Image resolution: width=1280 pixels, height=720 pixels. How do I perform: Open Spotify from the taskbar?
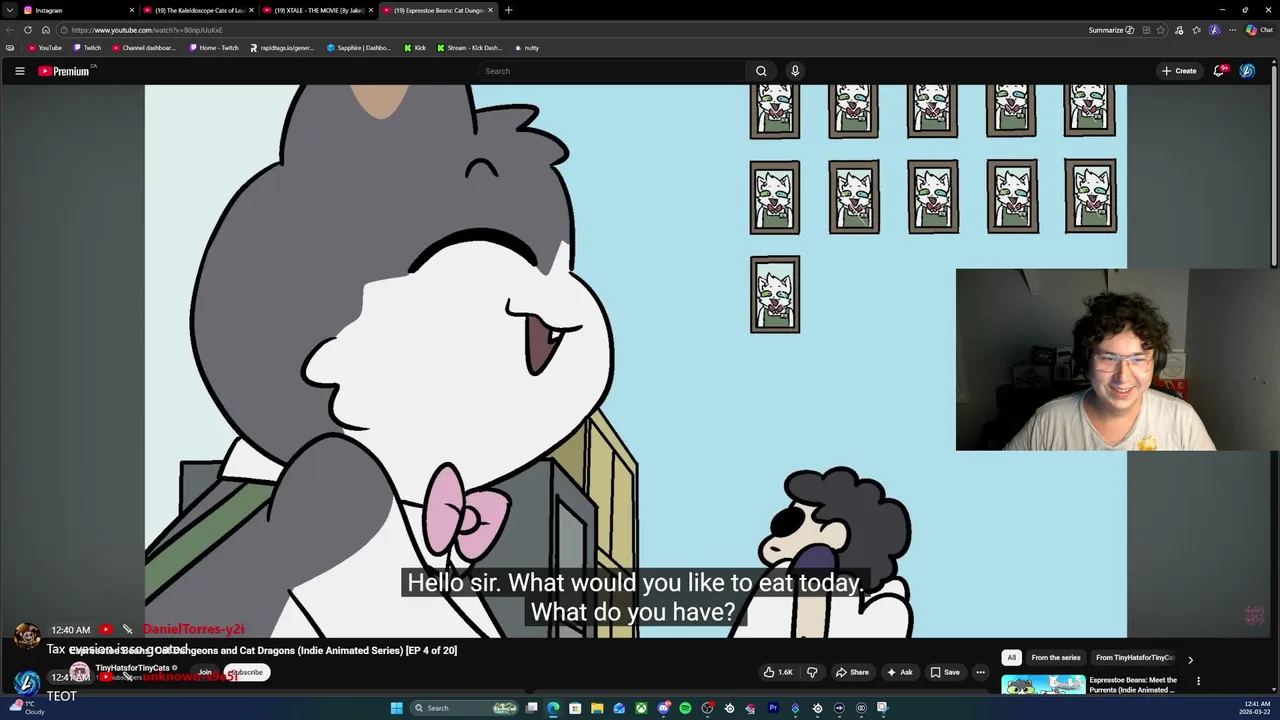coord(685,708)
